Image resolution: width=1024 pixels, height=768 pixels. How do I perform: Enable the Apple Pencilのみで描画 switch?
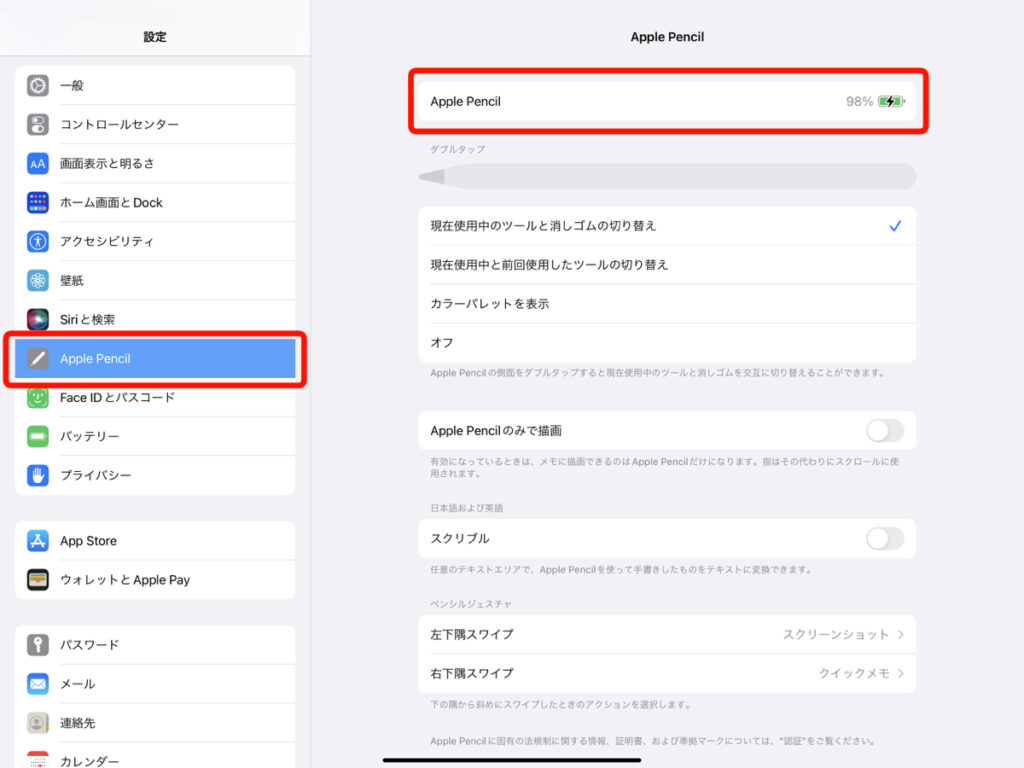(x=884, y=431)
